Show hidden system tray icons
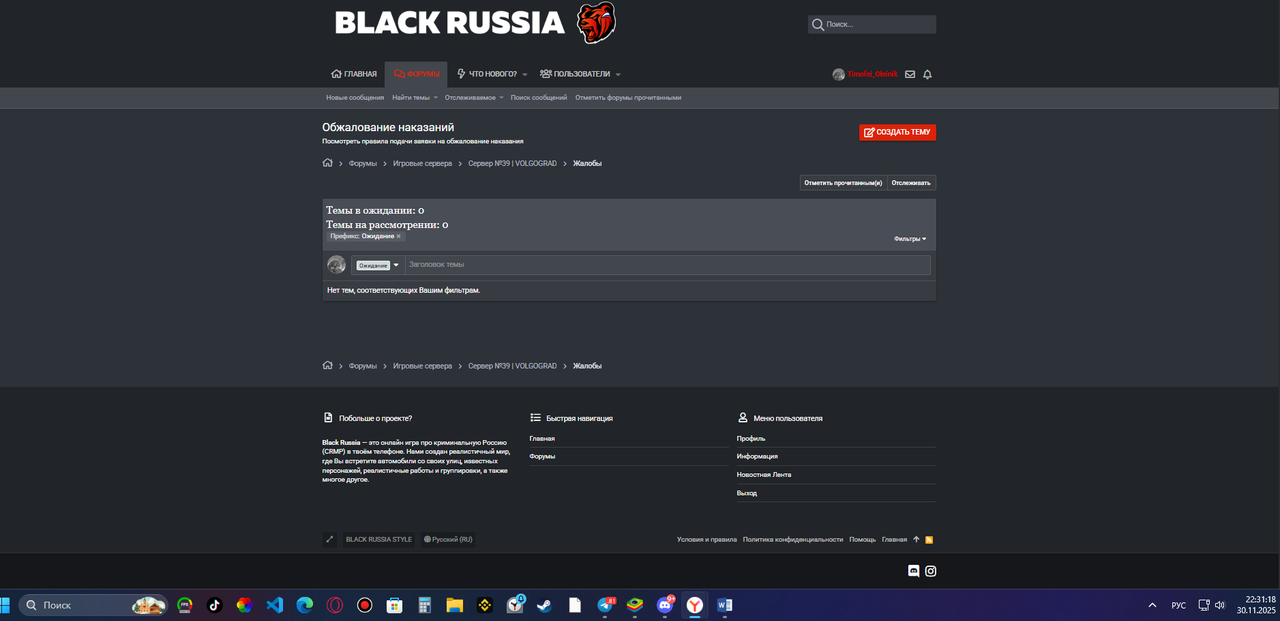1280x621 pixels. 1152,605
